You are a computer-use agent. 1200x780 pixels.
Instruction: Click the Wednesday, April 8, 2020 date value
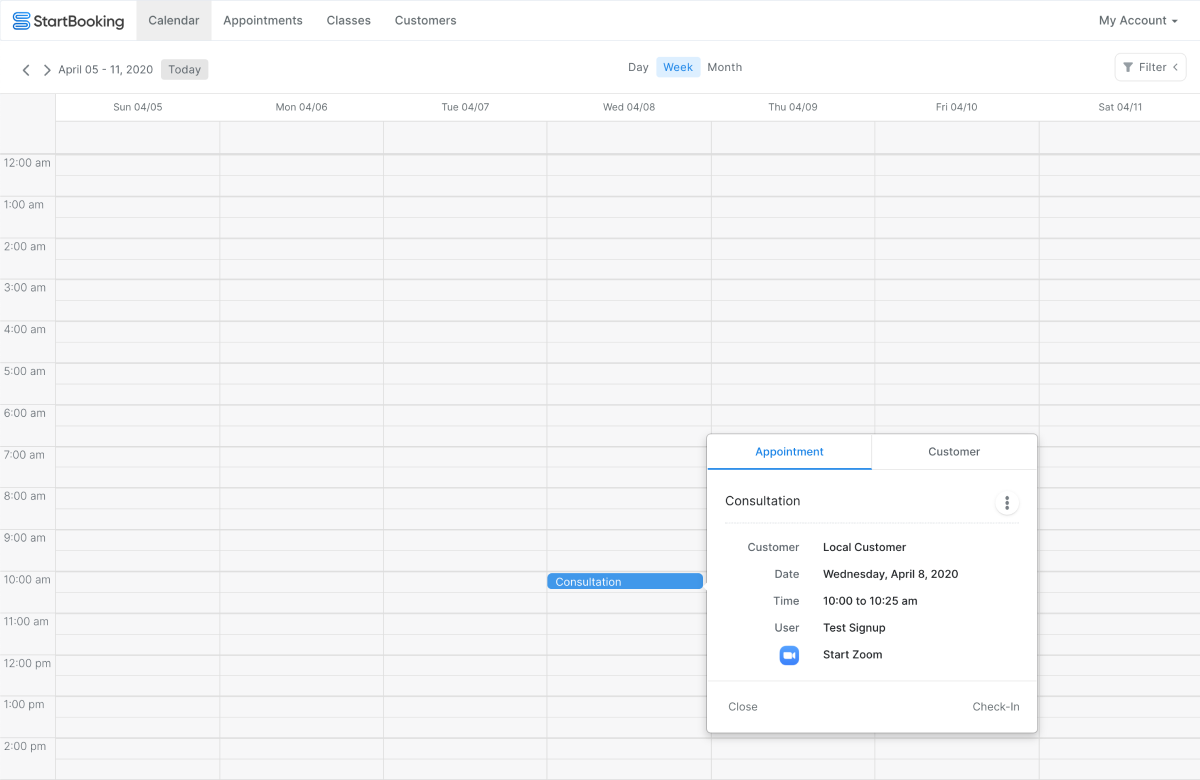pyautogui.click(x=890, y=574)
